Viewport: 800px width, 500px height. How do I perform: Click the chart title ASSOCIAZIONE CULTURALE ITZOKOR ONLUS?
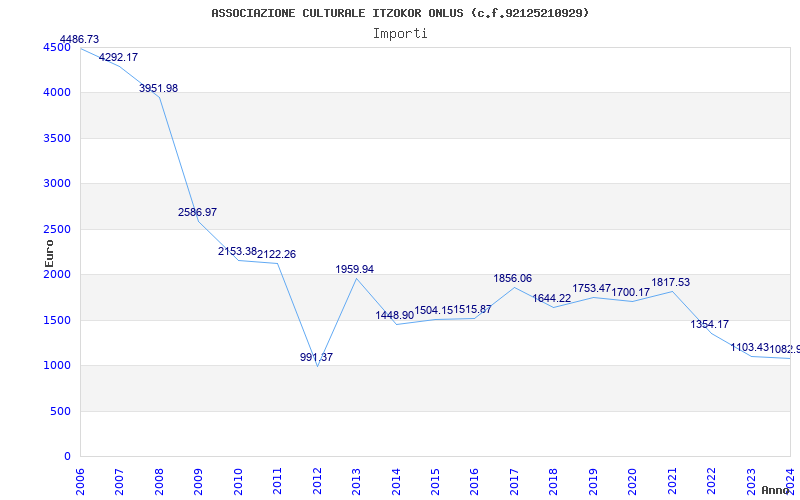(x=401, y=13)
